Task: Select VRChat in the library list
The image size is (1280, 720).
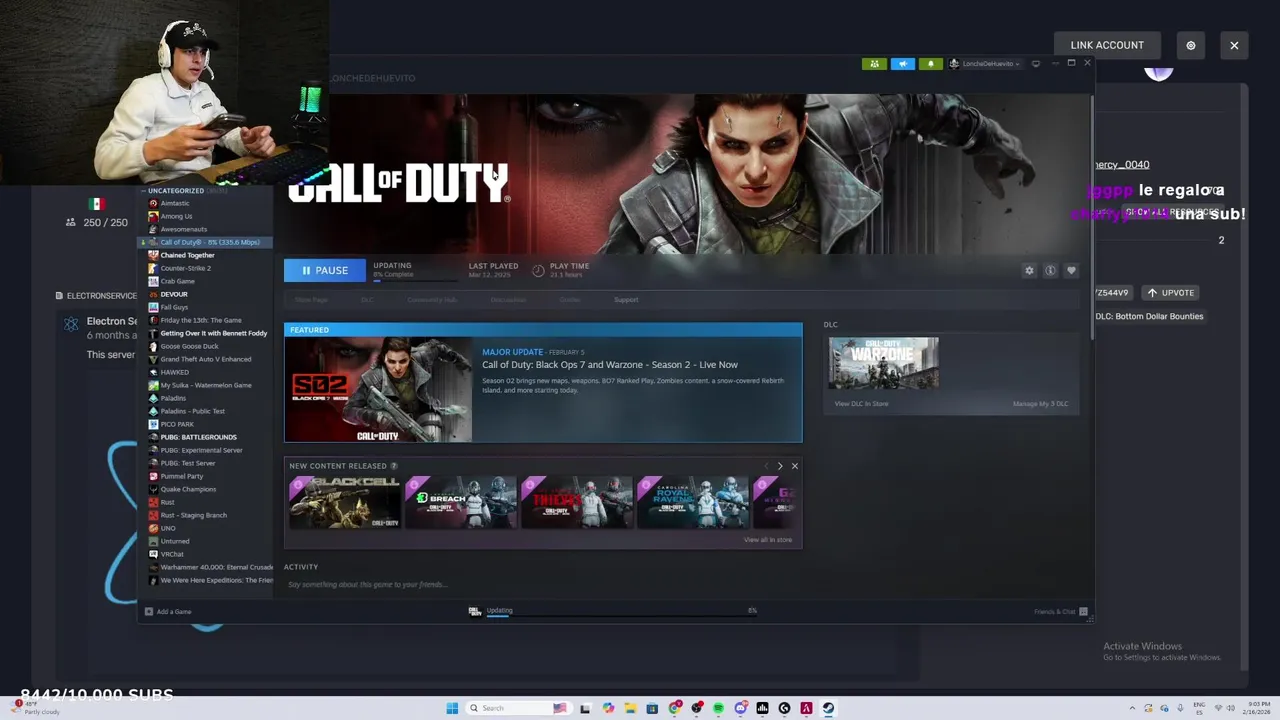Action: [172, 554]
